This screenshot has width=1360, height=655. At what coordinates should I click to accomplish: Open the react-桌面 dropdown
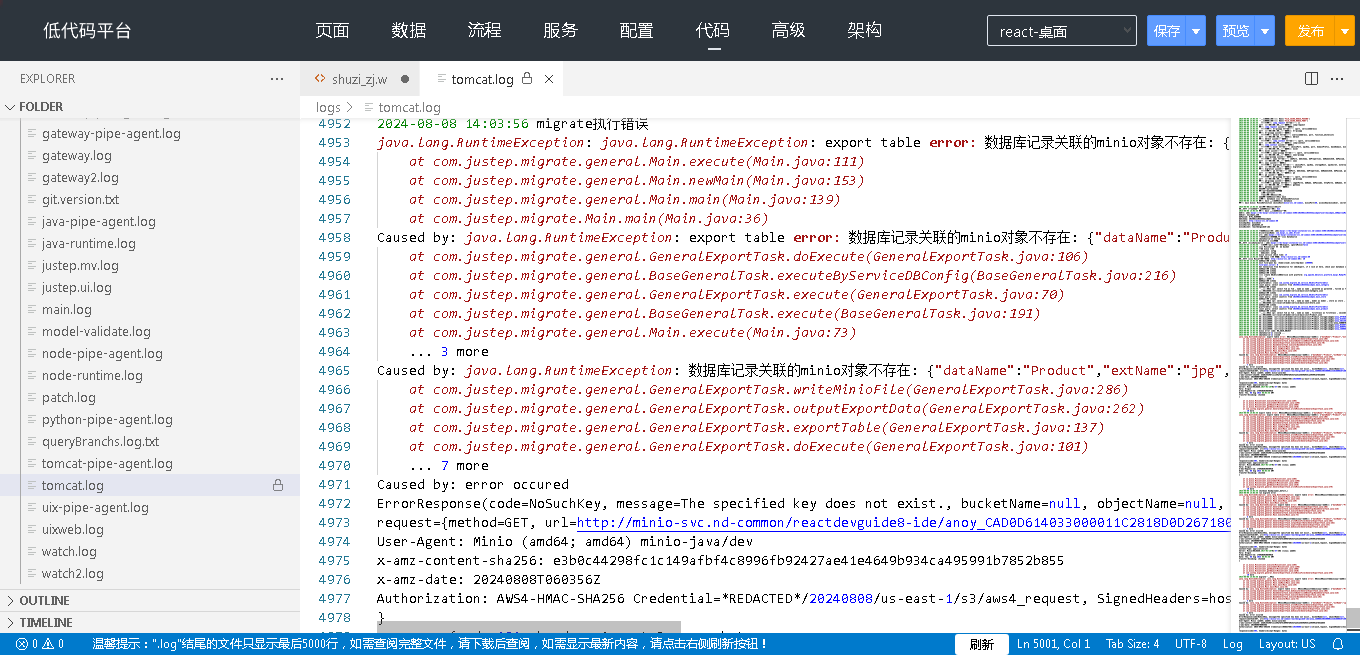click(1062, 30)
